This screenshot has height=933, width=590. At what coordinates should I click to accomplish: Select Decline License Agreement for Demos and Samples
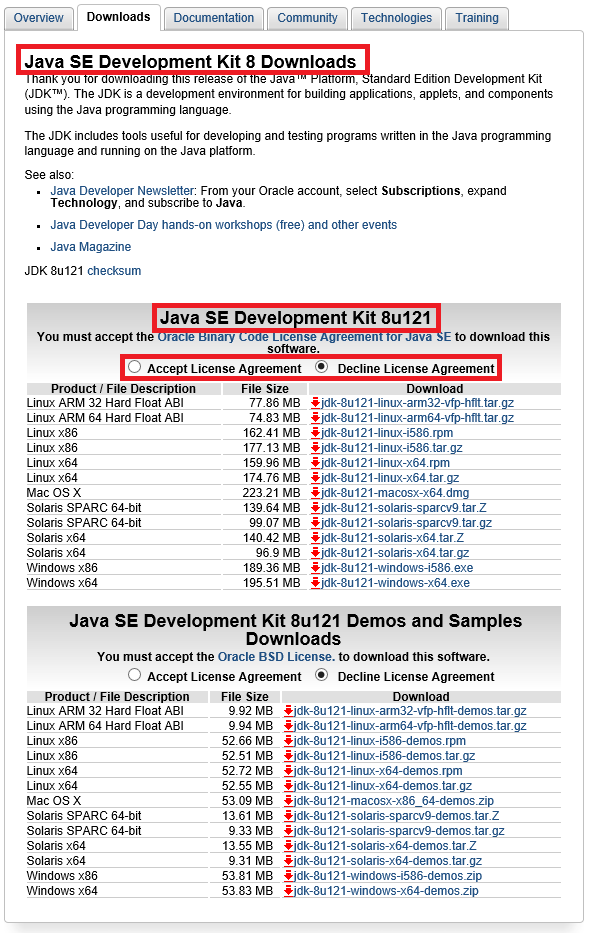click(x=322, y=675)
